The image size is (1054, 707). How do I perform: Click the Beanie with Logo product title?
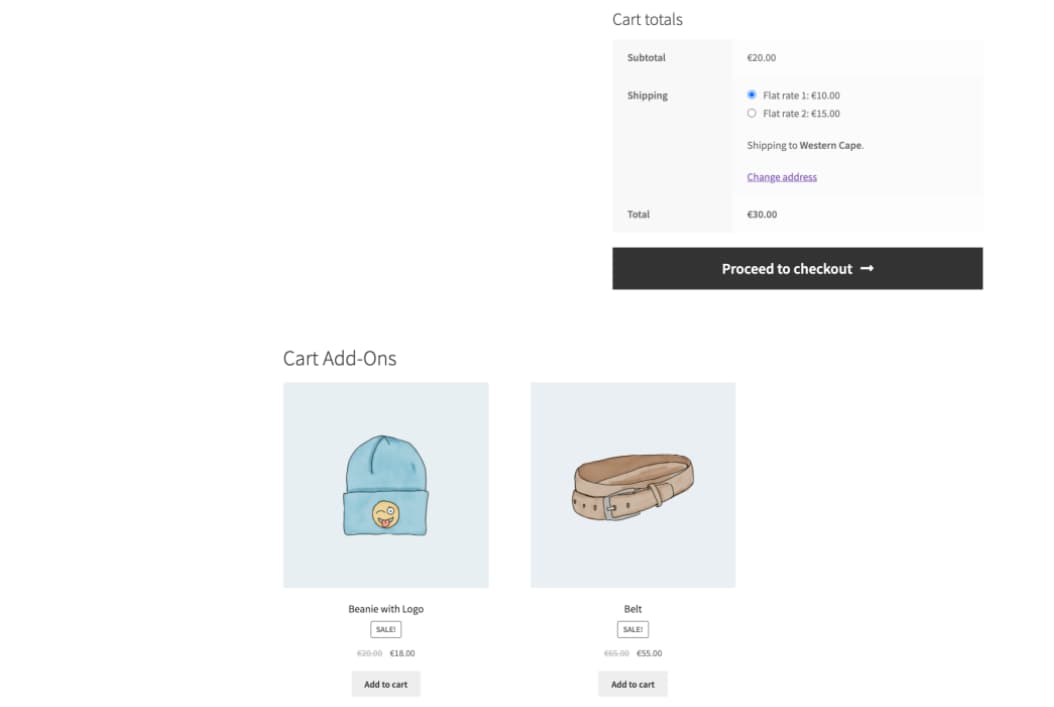(x=385, y=609)
